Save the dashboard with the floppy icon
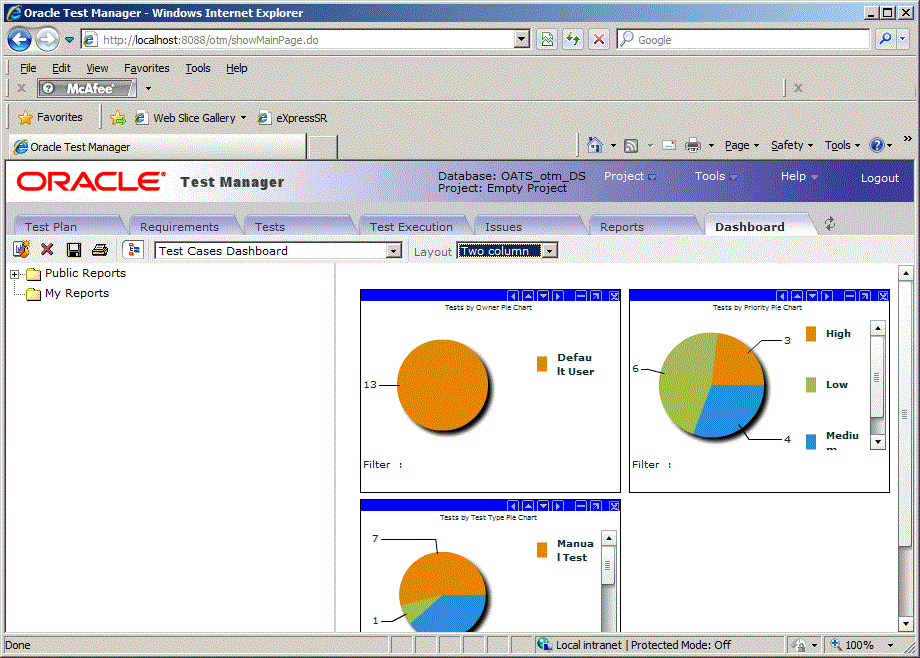The width and height of the screenshot is (920, 658). (x=74, y=250)
